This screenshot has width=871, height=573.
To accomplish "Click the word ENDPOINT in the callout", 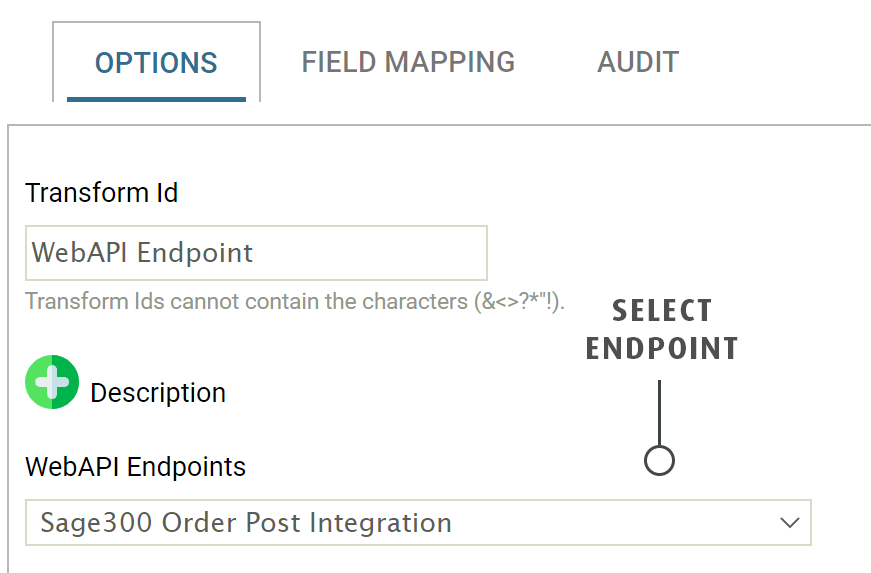I will tap(662, 348).
